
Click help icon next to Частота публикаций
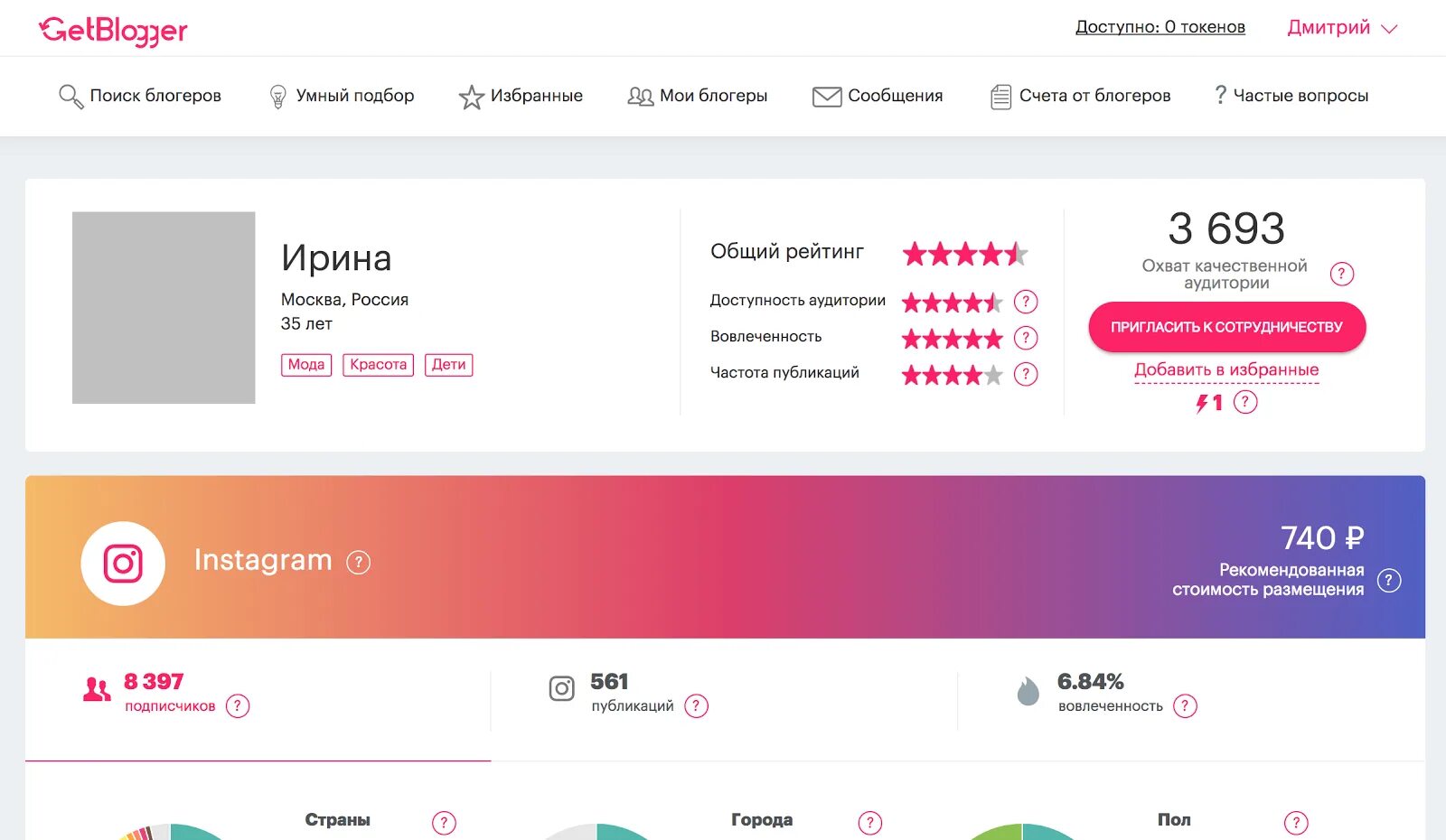[1026, 374]
